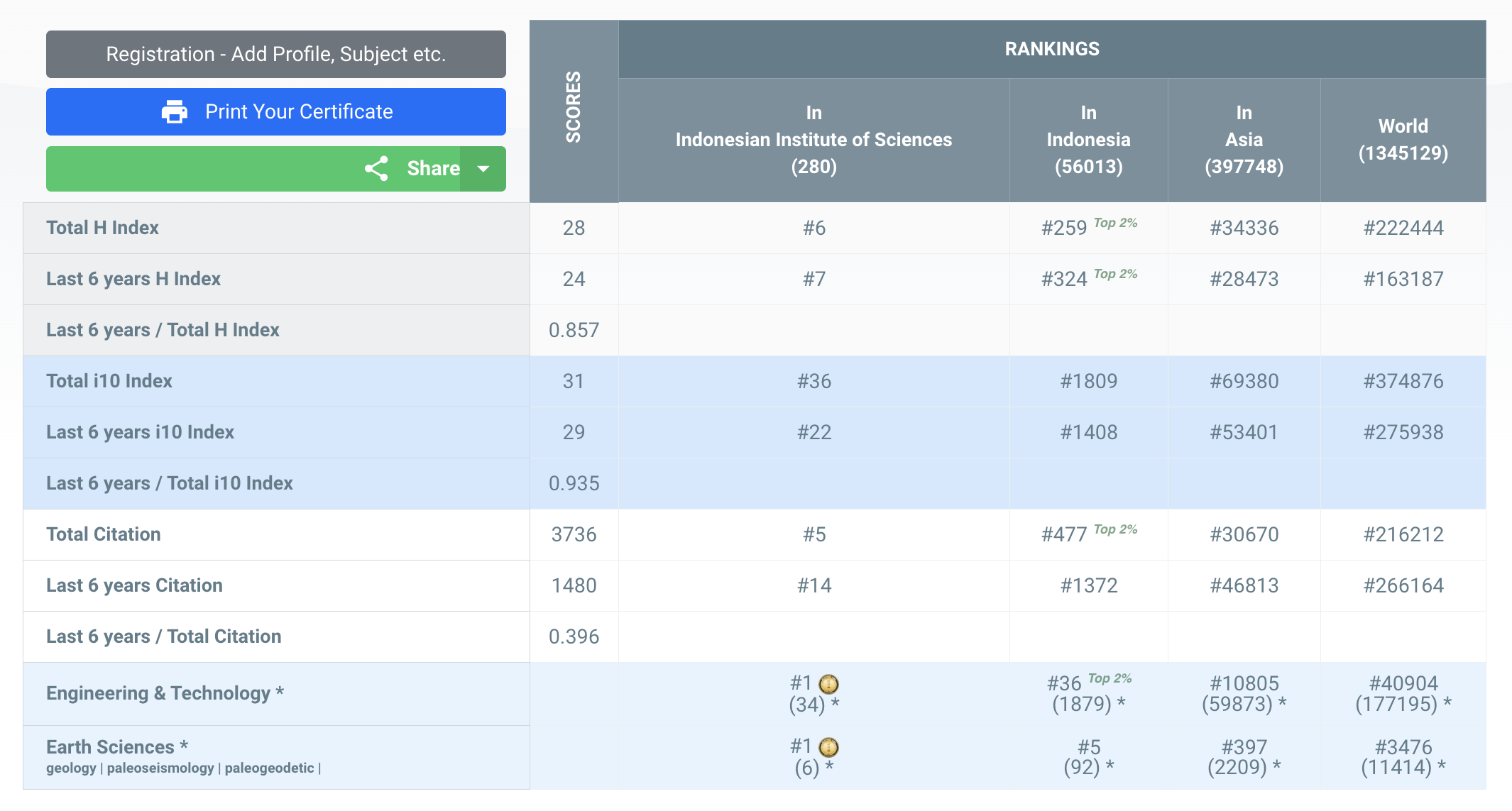Click the ratio value 0.857

coord(574,330)
